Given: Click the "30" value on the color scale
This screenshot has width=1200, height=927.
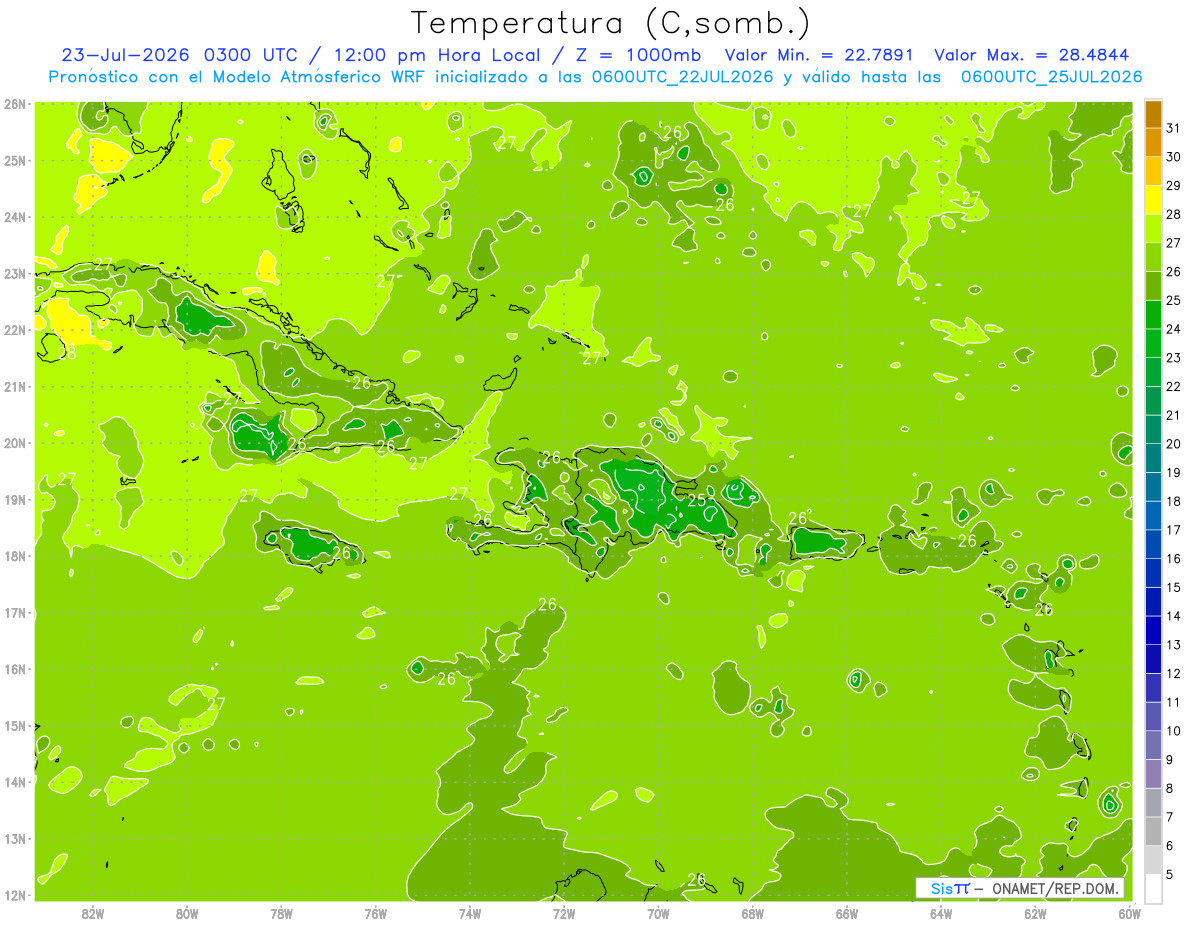Looking at the screenshot, I should [1174, 157].
